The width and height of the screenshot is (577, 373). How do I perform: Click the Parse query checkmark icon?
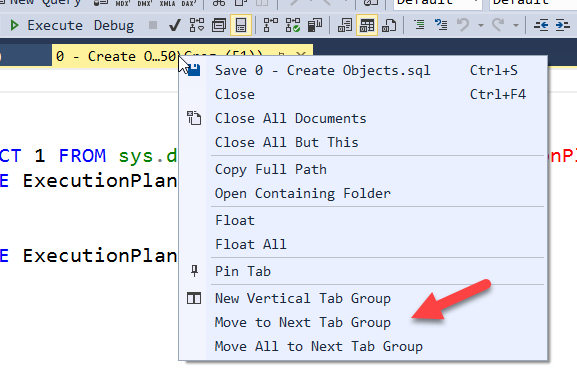point(174,25)
